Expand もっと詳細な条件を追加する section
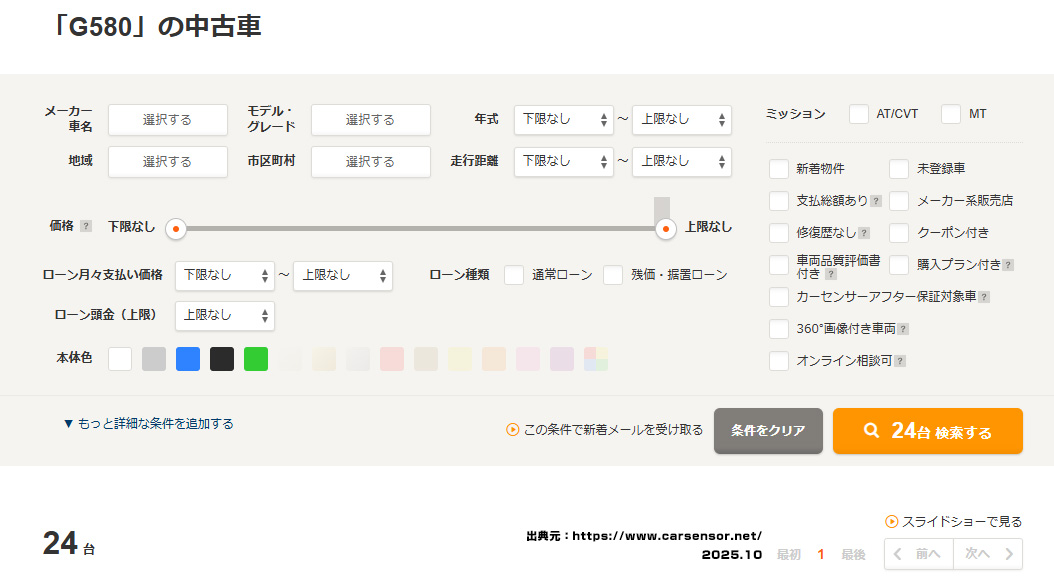1054x576 pixels. tap(148, 424)
